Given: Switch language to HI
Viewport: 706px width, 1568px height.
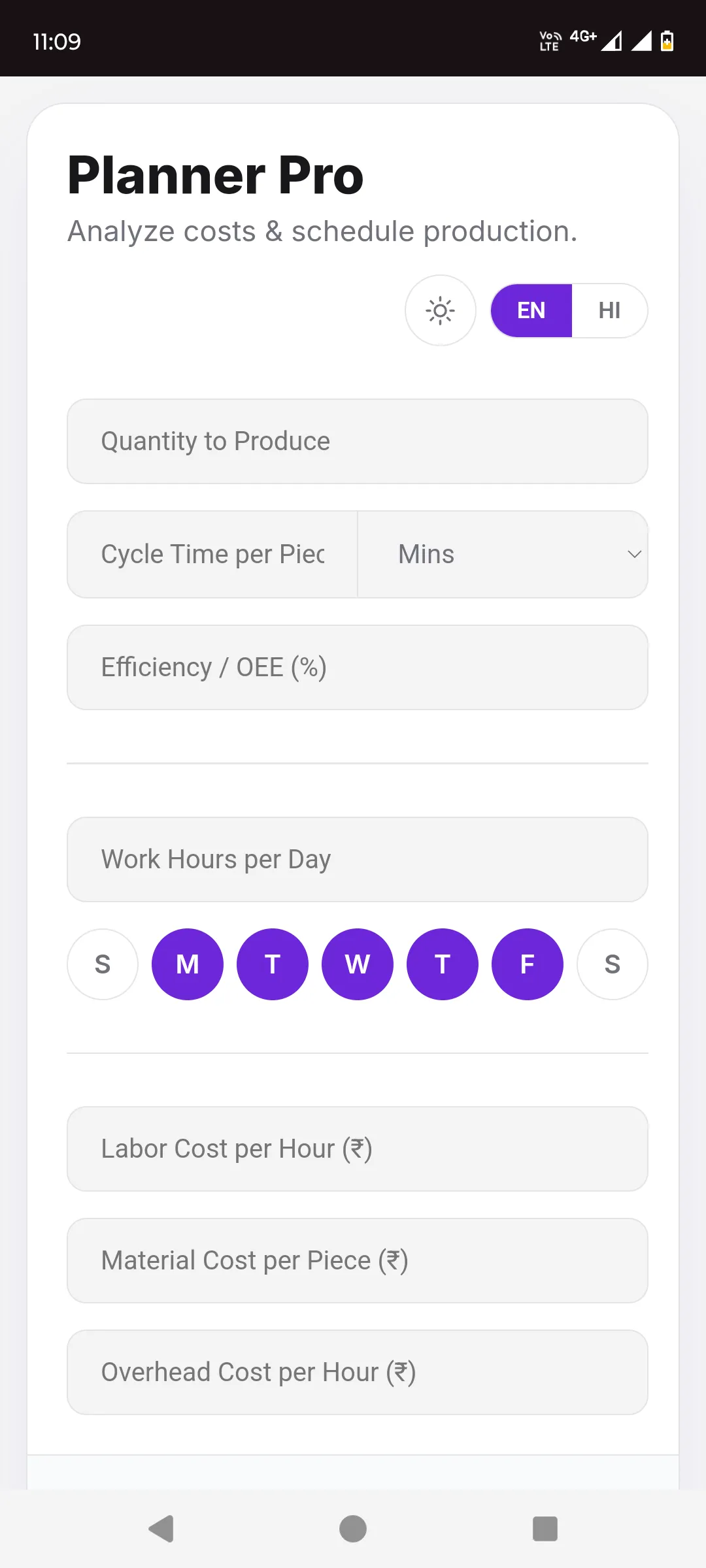Looking at the screenshot, I should 609,310.
